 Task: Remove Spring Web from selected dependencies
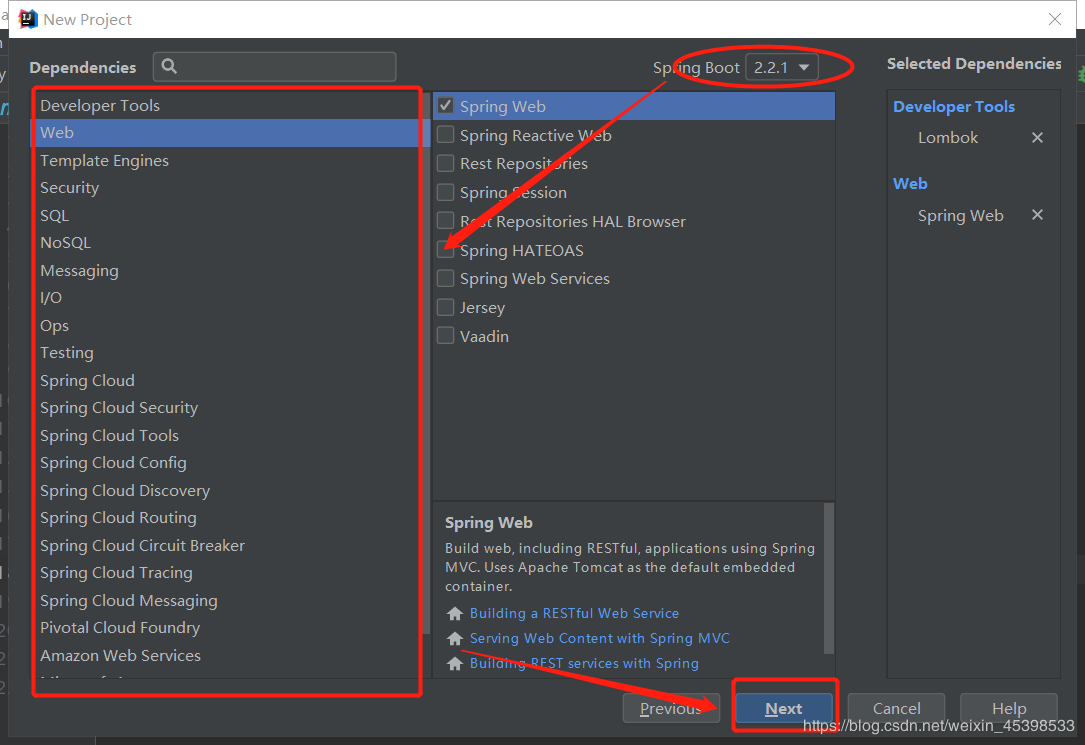[1037, 215]
